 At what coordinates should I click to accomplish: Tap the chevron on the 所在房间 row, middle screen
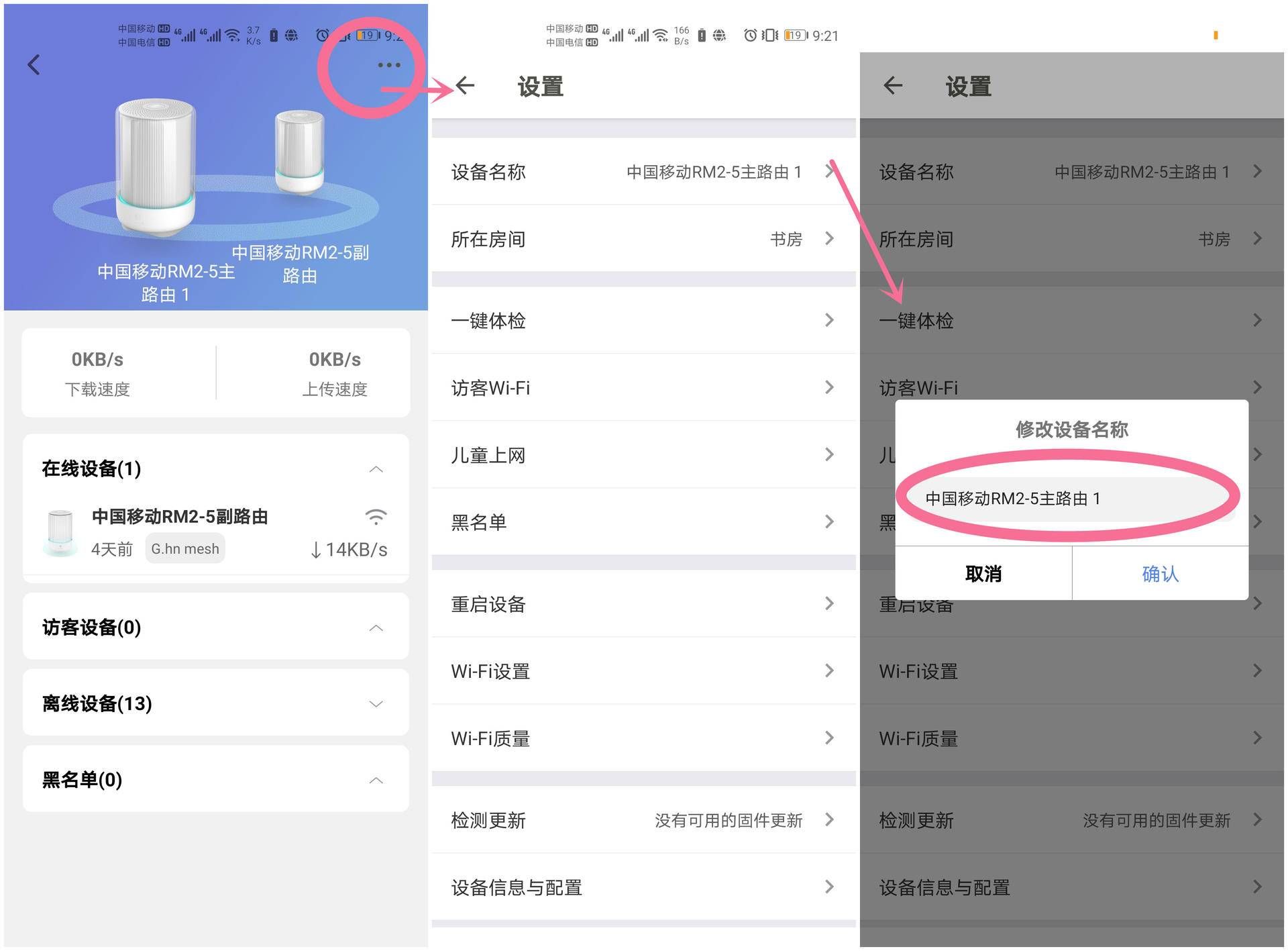coord(830,238)
